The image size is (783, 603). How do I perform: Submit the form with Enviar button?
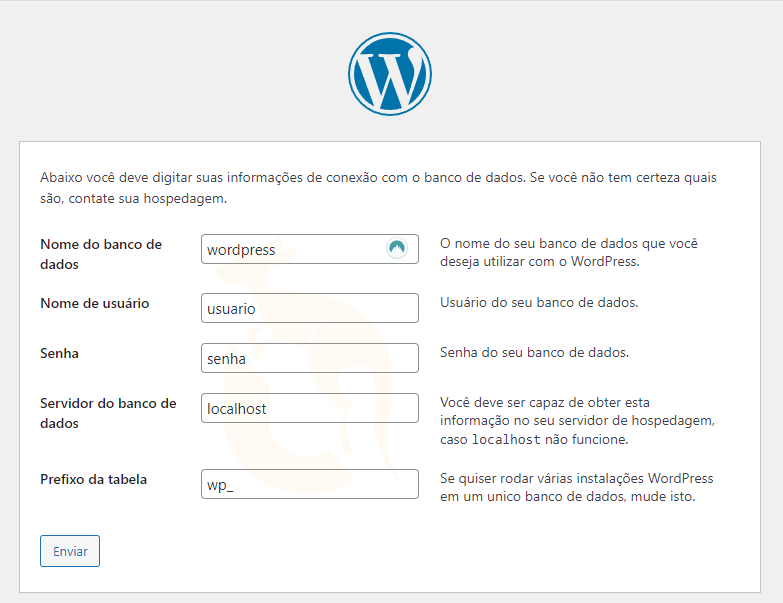pos(70,551)
